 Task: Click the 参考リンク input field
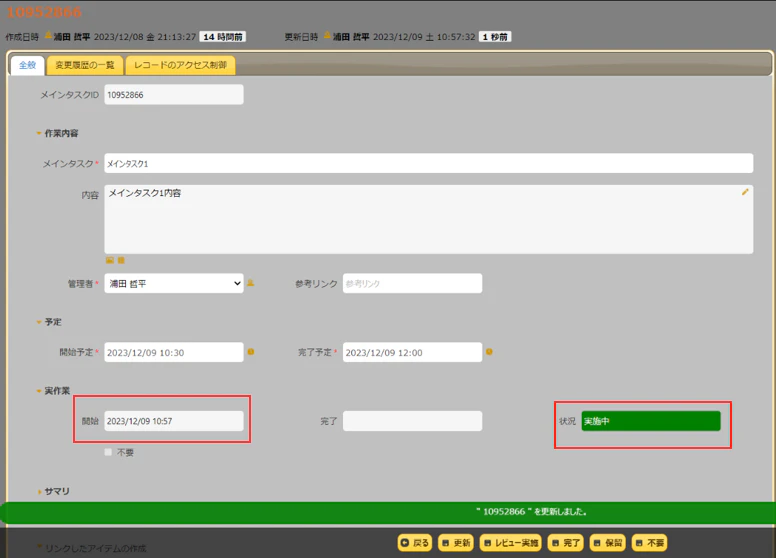pyautogui.click(x=412, y=283)
